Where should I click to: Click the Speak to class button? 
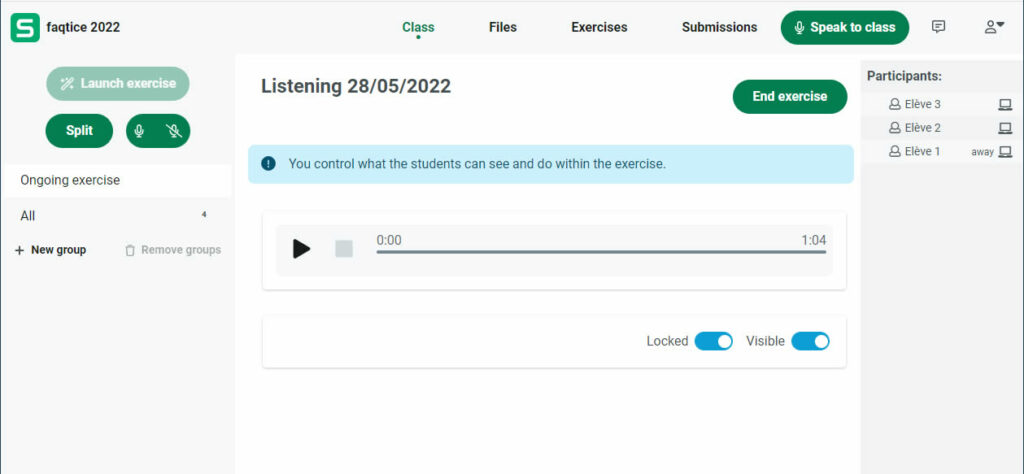click(x=844, y=28)
